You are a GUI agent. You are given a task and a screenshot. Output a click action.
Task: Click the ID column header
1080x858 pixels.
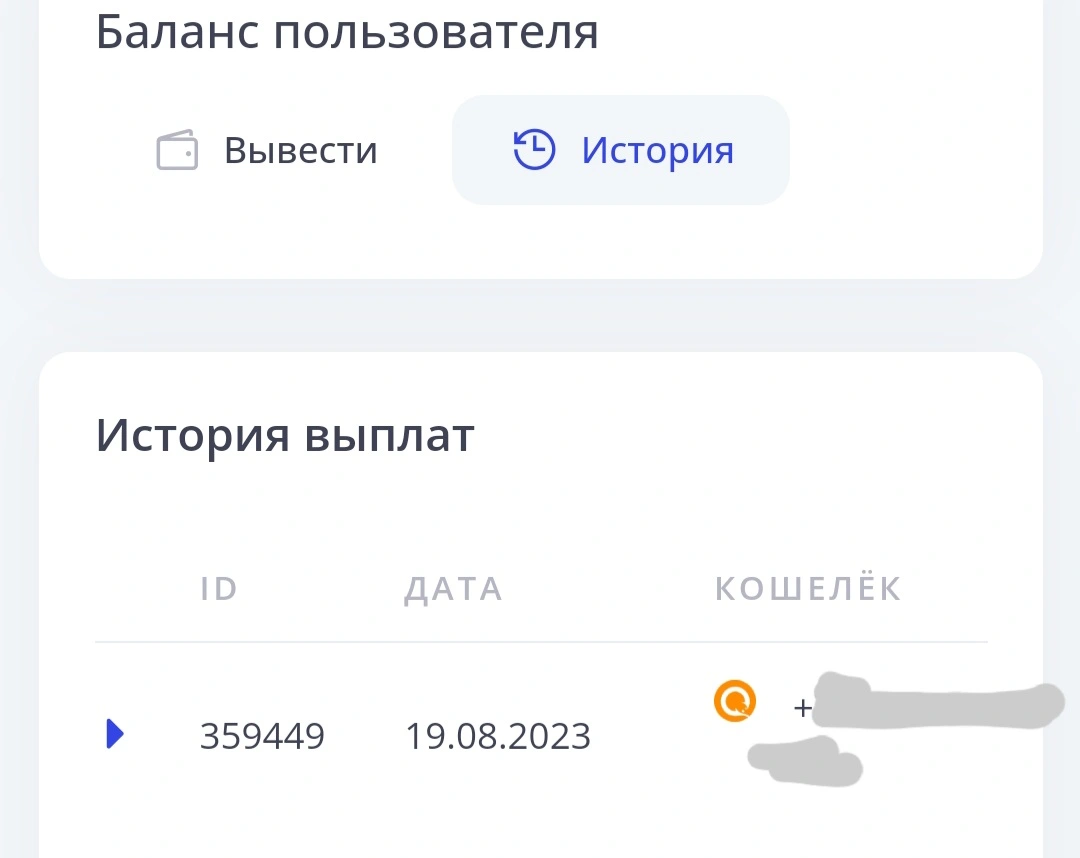point(219,589)
